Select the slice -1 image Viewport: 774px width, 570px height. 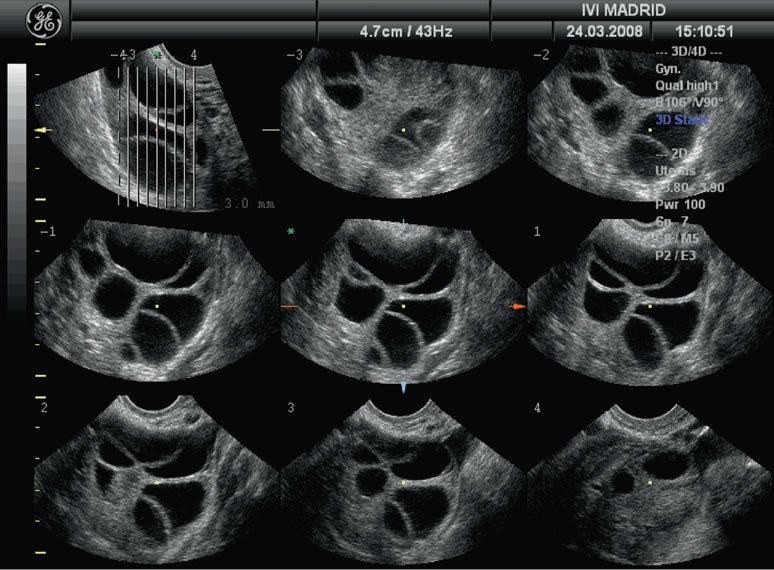[156, 300]
